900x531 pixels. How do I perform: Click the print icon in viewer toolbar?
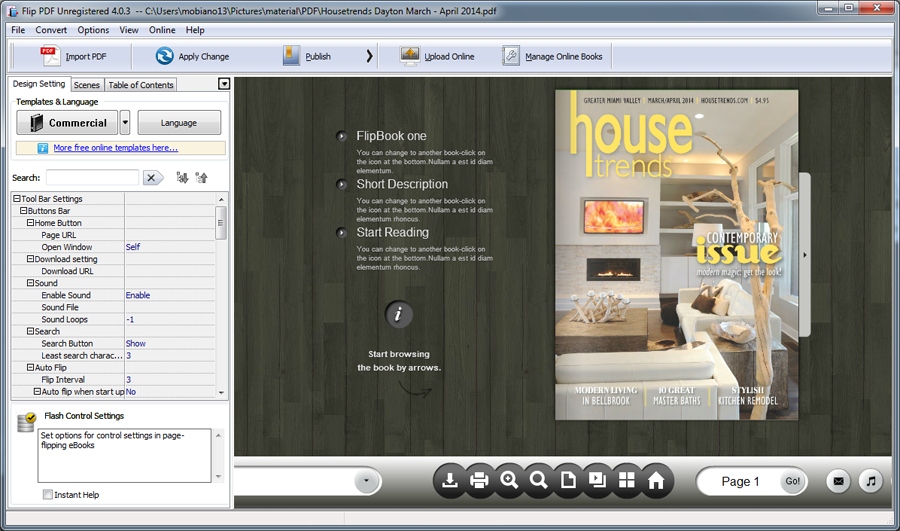479,480
